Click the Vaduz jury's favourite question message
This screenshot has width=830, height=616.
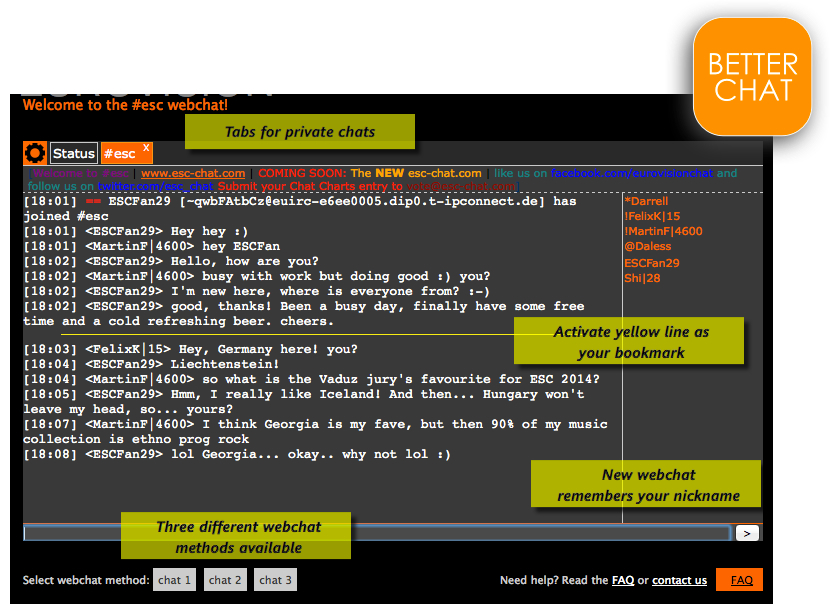coord(311,379)
